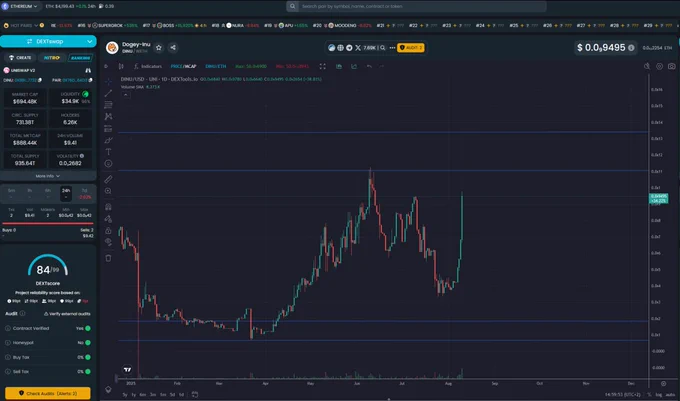Collapse the chart legend with caret button
The height and width of the screenshot is (401, 680).
tap(126, 95)
